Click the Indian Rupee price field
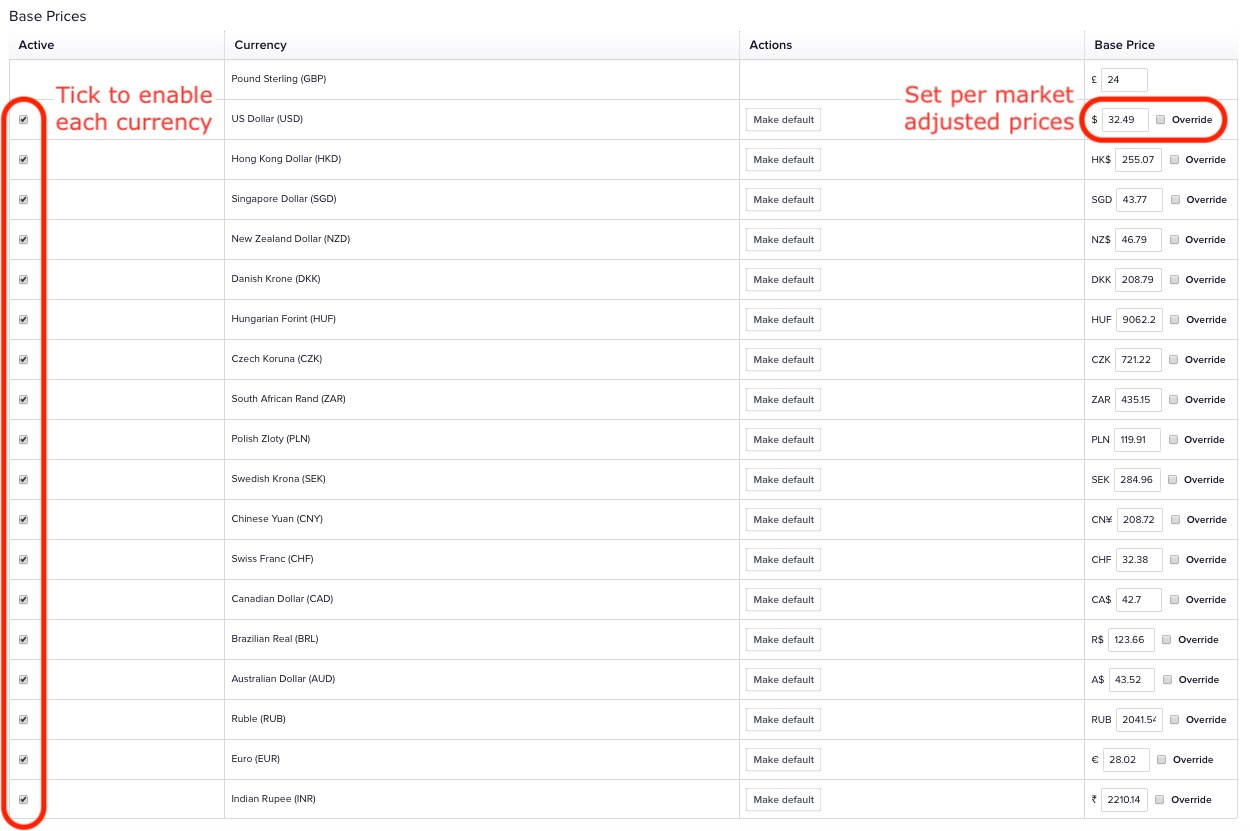 click(x=1125, y=800)
